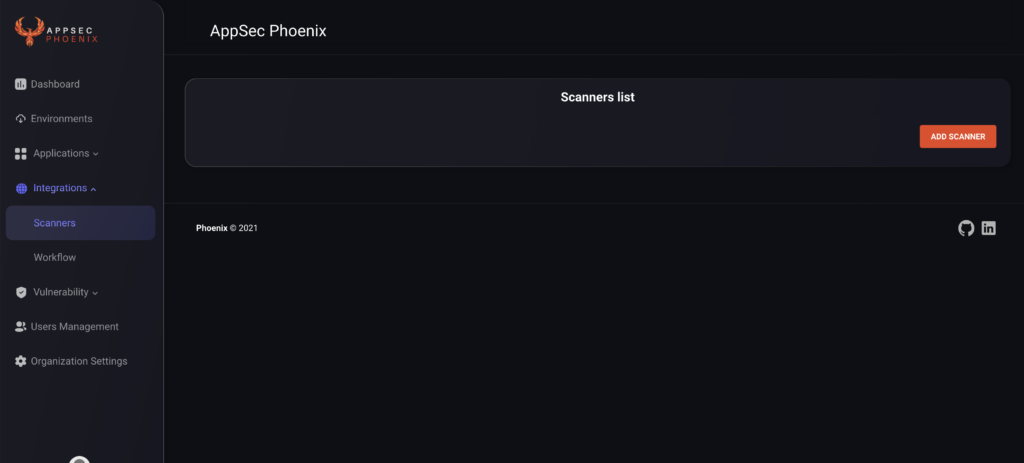
Task: Click the Vulnerability shield icon
Action: pos(21,292)
